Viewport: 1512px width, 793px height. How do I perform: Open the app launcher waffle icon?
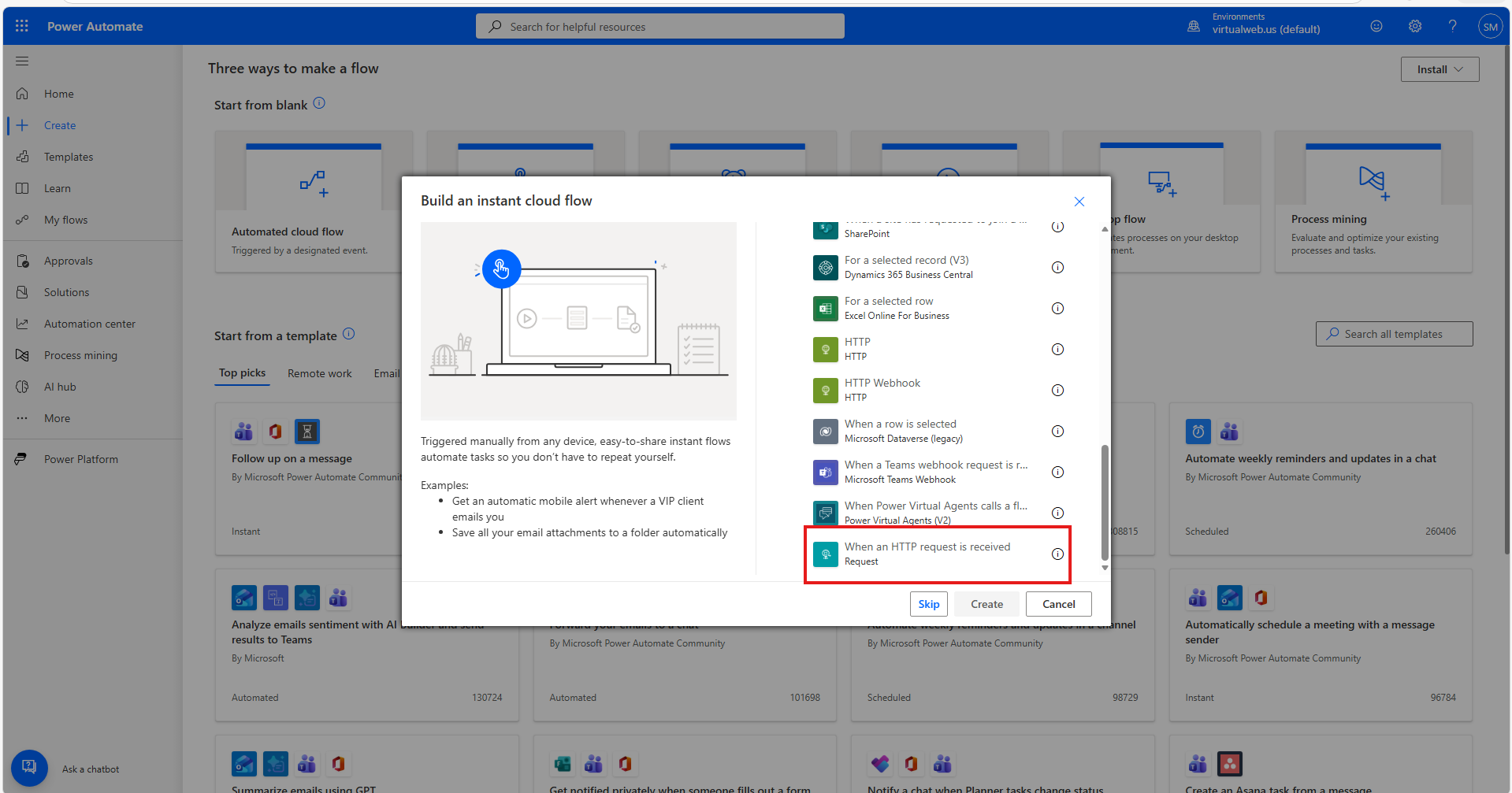[22, 26]
